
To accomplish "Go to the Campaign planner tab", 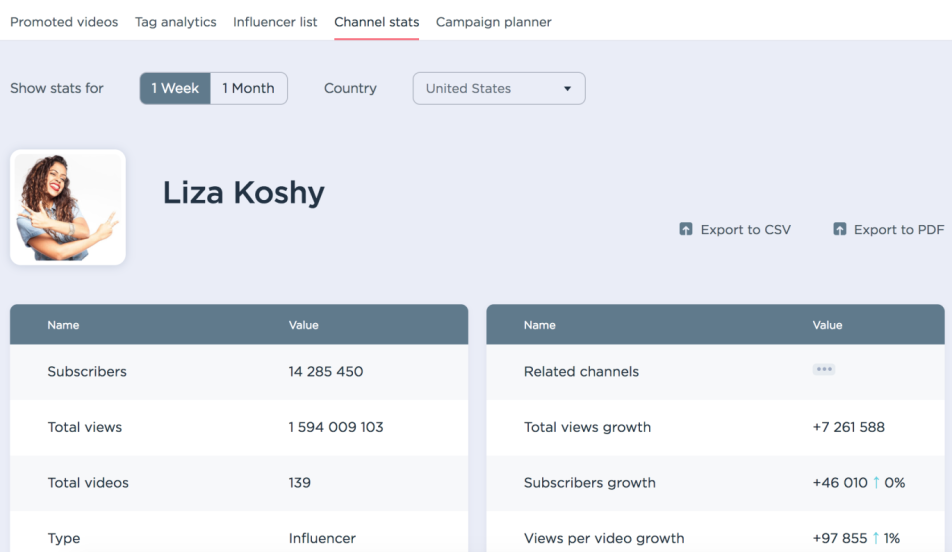I will [494, 22].
